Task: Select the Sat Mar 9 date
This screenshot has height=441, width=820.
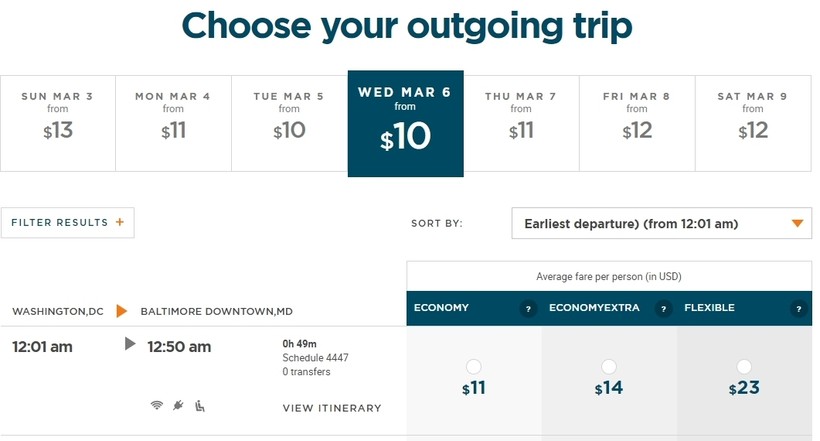Action: [x=753, y=120]
